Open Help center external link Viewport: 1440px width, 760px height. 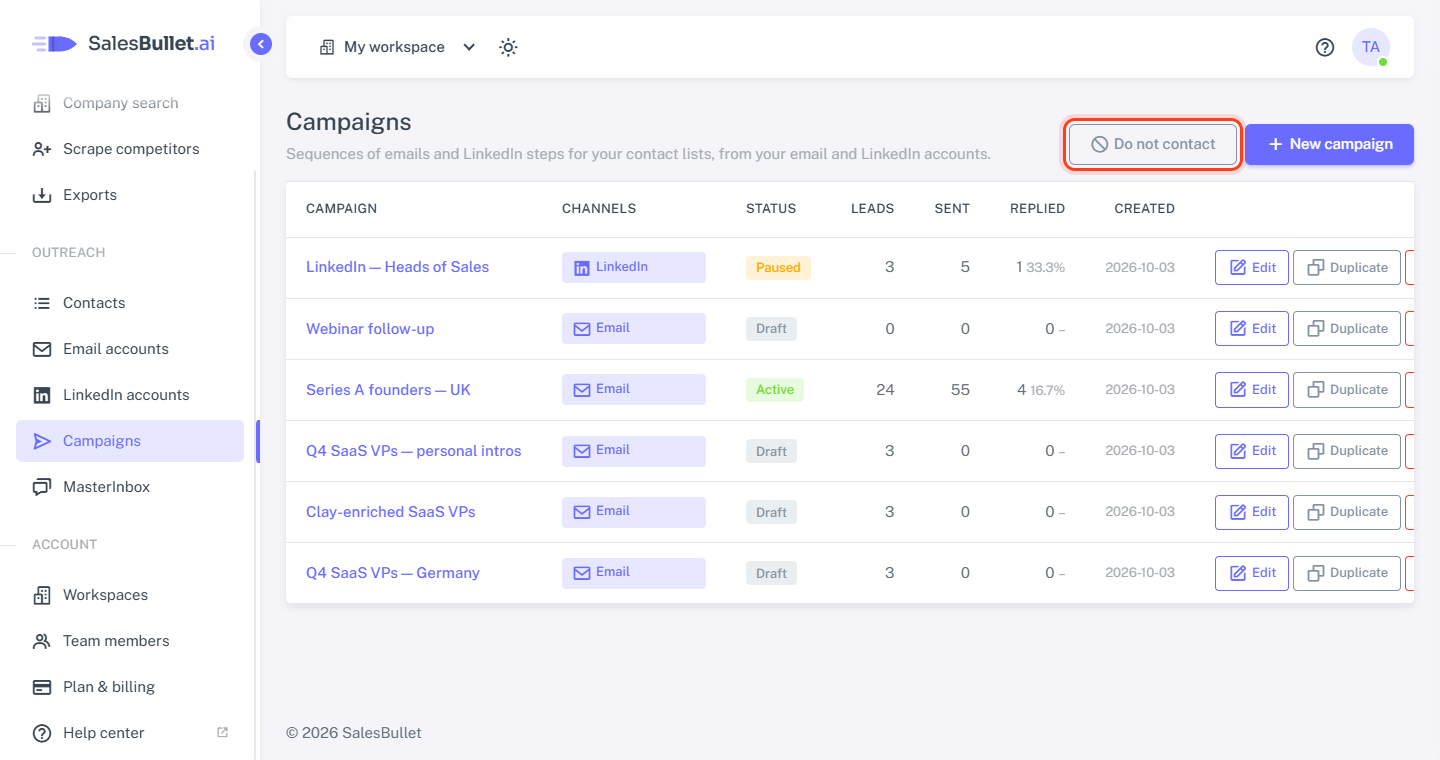130,733
